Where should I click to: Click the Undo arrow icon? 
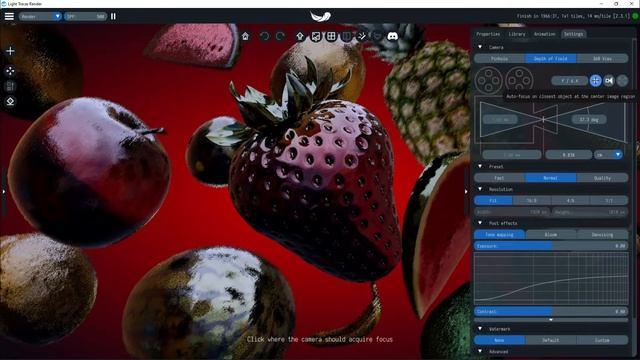(x=264, y=36)
